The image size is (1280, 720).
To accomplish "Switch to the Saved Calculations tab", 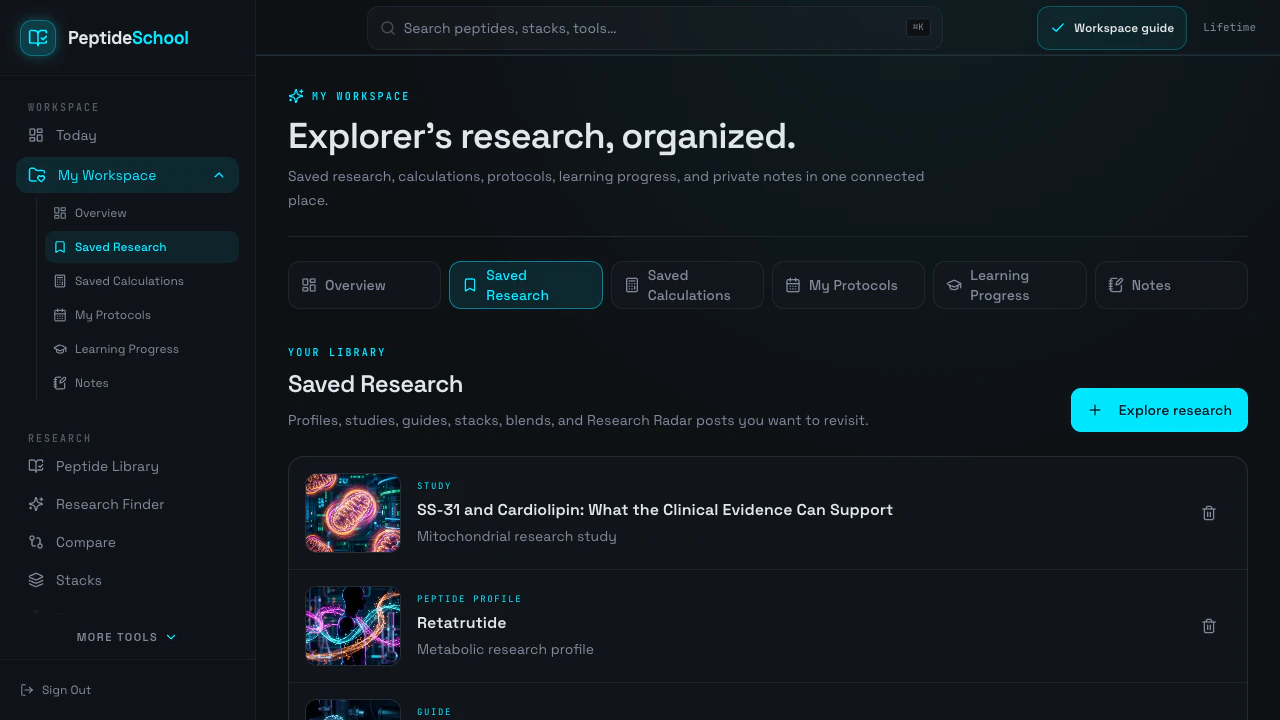I will pos(687,285).
